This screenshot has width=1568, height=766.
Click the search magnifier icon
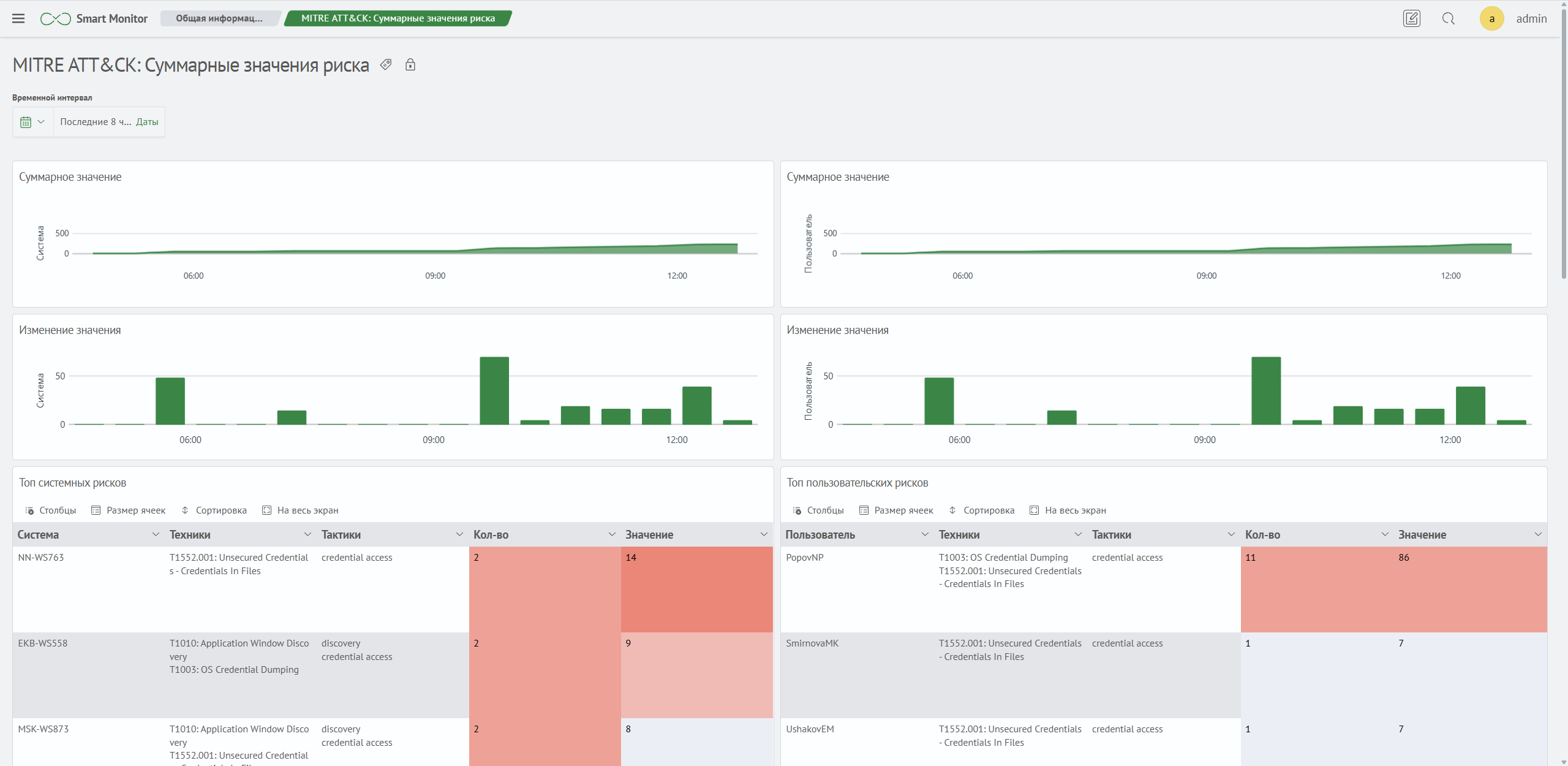point(1448,18)
